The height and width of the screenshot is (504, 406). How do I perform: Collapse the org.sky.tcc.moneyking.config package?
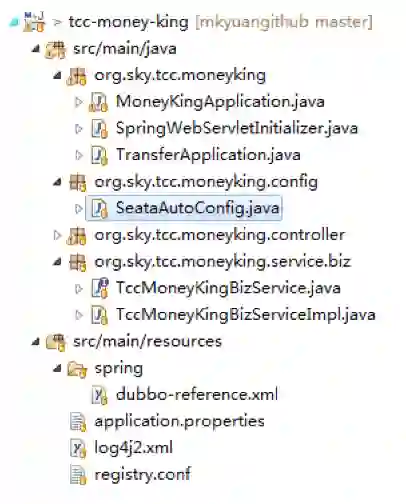pos(57,182)
